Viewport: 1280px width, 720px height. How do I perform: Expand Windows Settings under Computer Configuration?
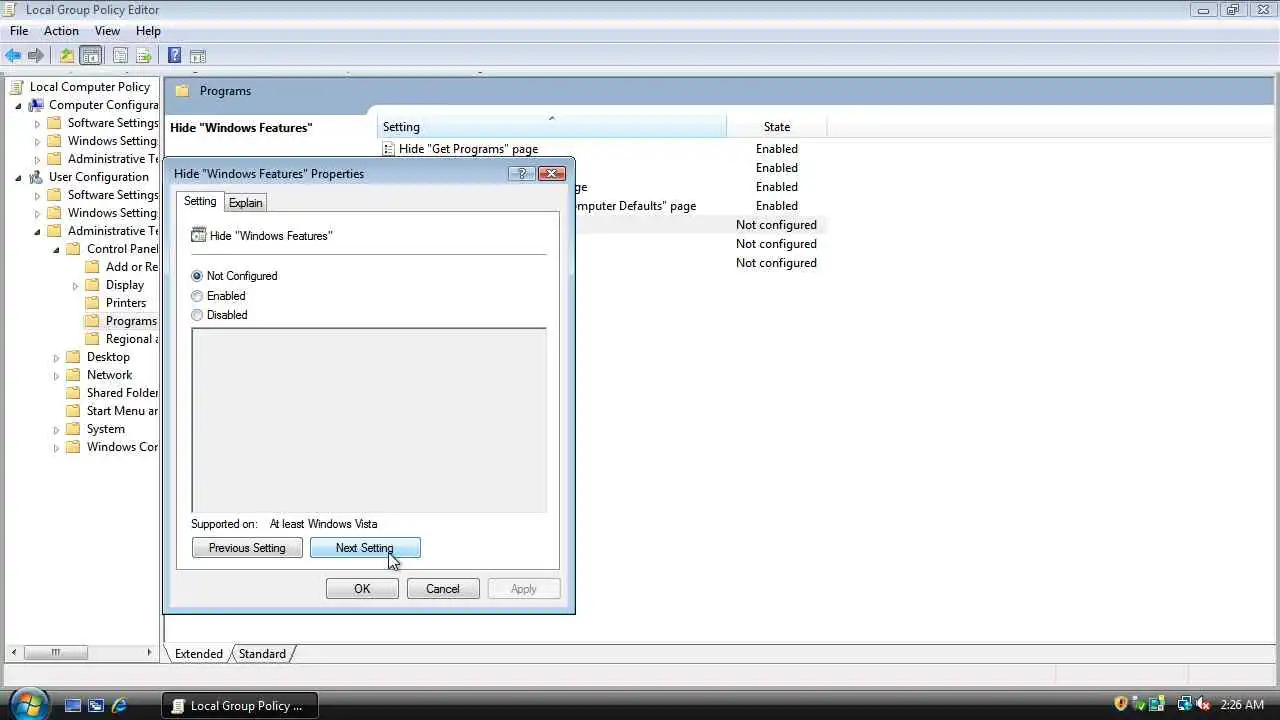[37, 141]
